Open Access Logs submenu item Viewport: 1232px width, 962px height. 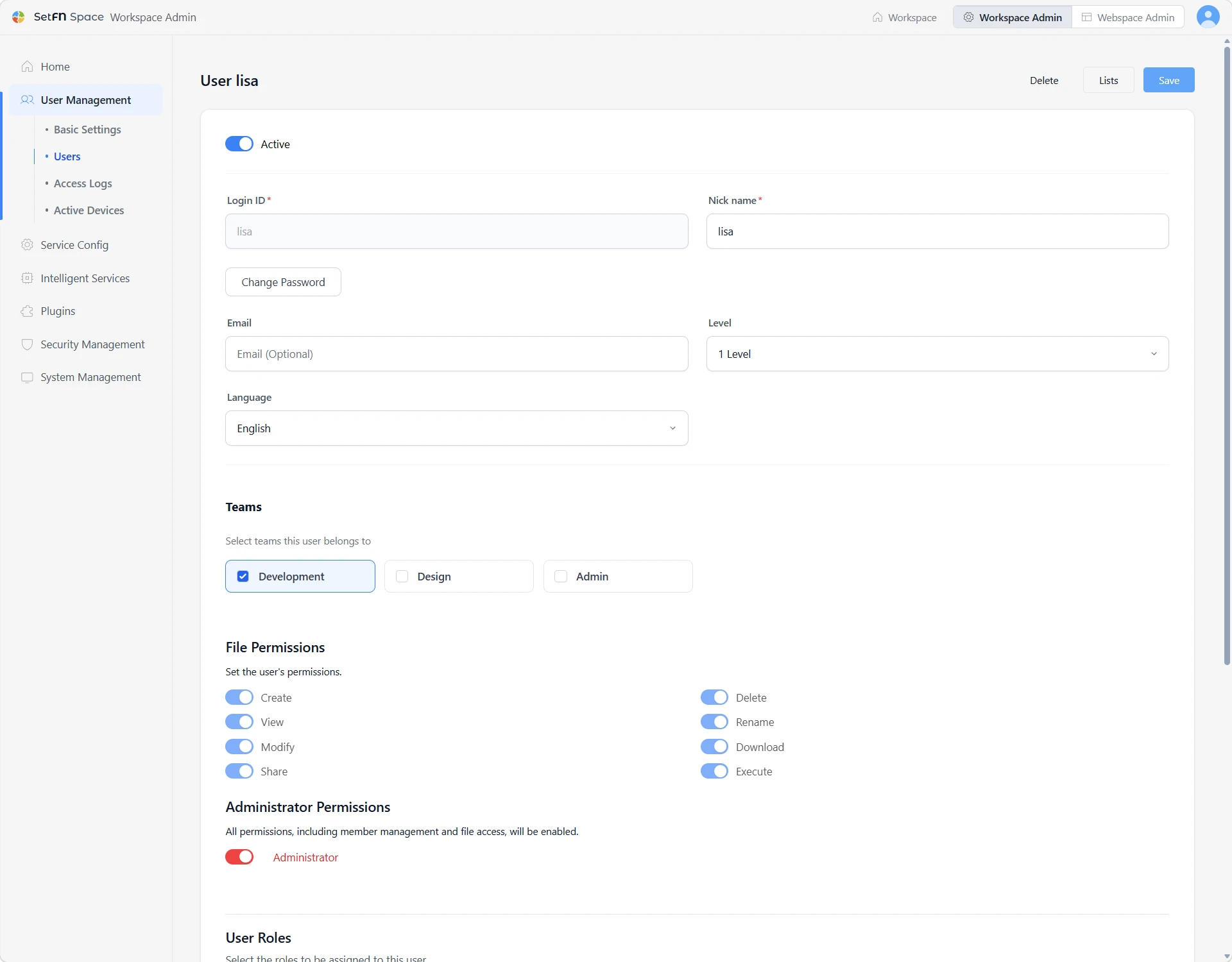[x=83, y=183]
